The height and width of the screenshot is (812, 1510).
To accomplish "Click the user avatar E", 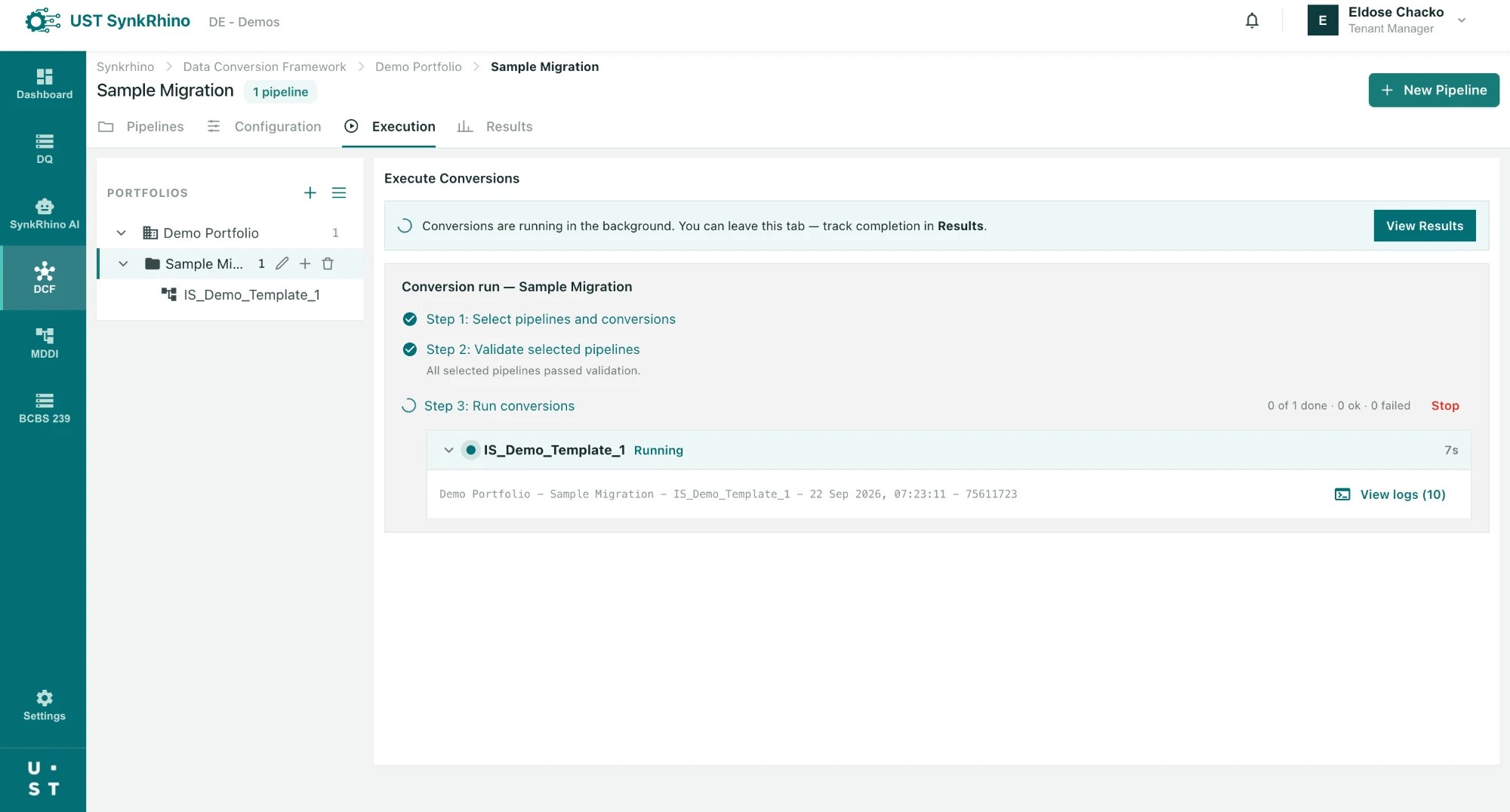I will click(1322, 20).
